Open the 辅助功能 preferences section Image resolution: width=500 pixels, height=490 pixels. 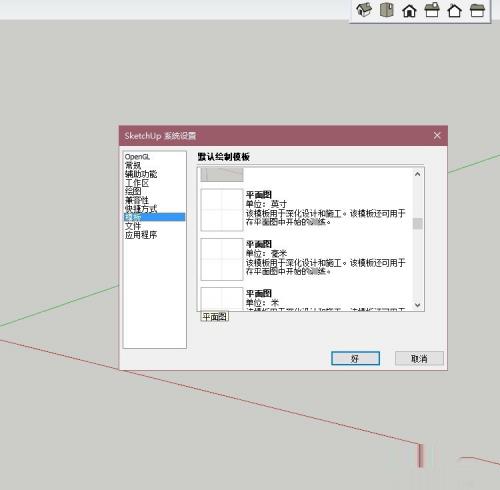click(141, 174)
